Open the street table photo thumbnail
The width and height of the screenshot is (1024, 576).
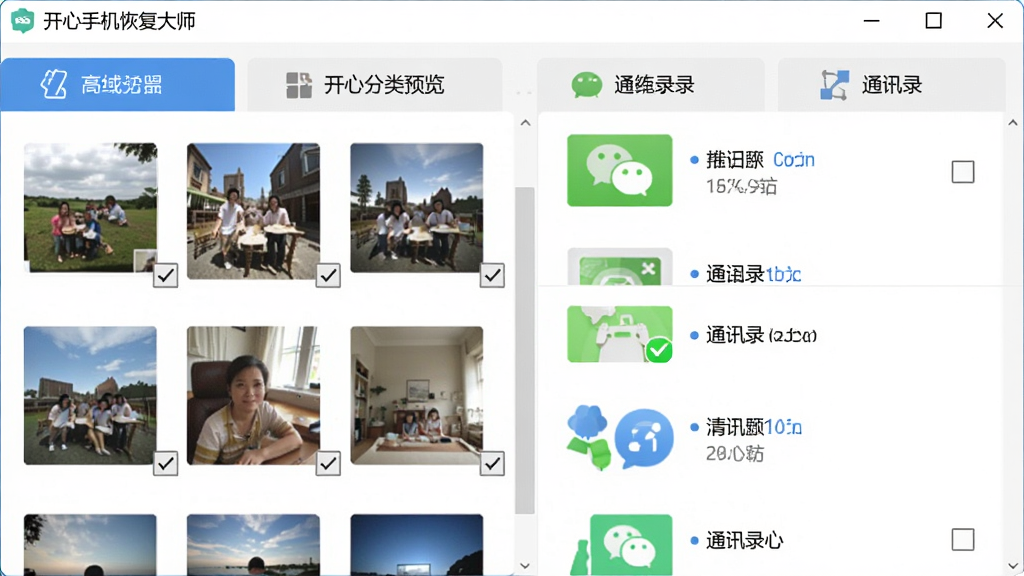[253, 211]
